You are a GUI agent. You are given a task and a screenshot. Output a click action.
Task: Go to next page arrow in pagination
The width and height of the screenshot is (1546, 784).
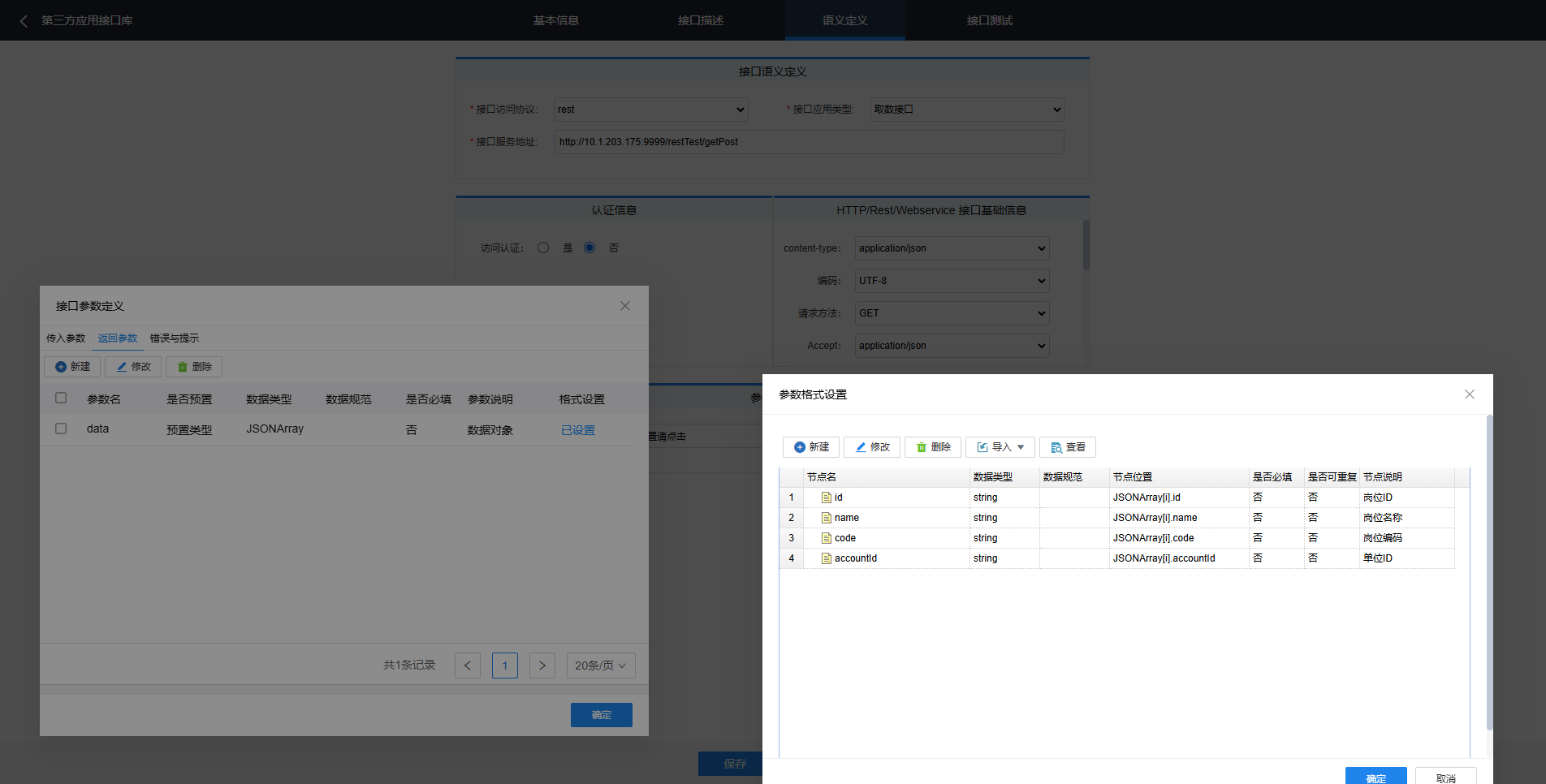point(542,666)
